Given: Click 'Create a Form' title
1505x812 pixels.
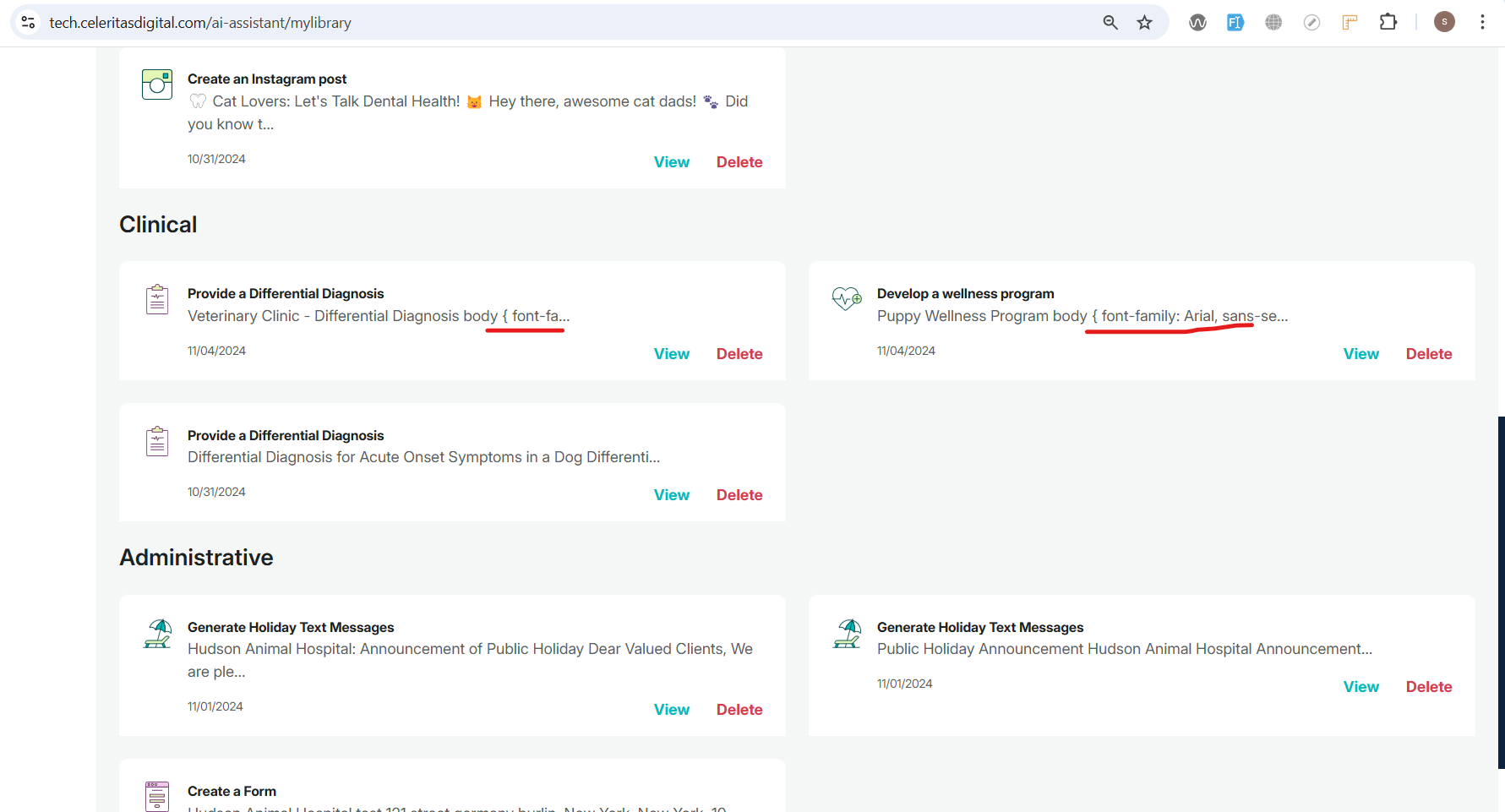Looking at the screenshot, I should point(232,791).
